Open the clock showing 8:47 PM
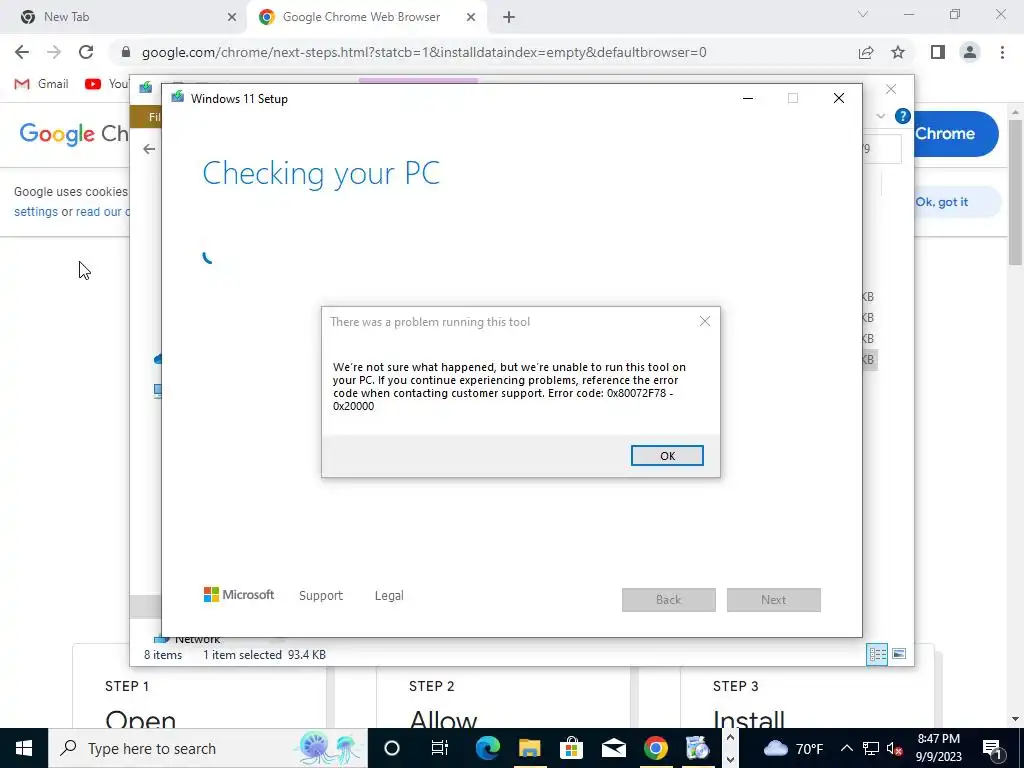The image size is (1024, 768). click(939, 748)
